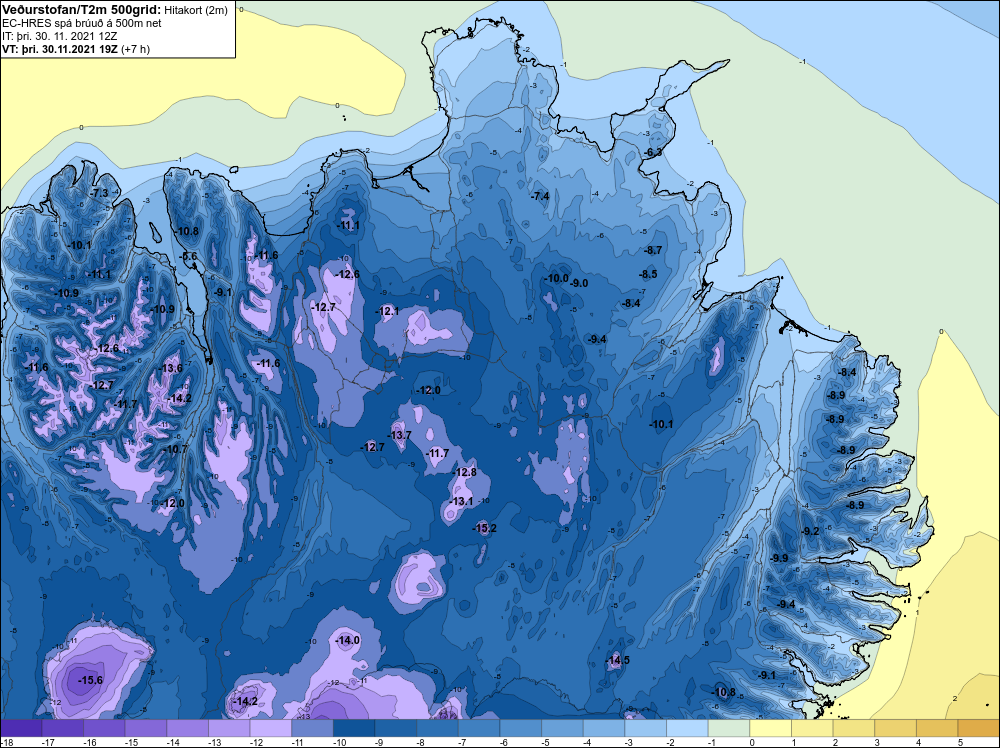Click the -7.3 temperature label
The height and width of the screenshot is (748, 1000).
[x=99, y=193]
